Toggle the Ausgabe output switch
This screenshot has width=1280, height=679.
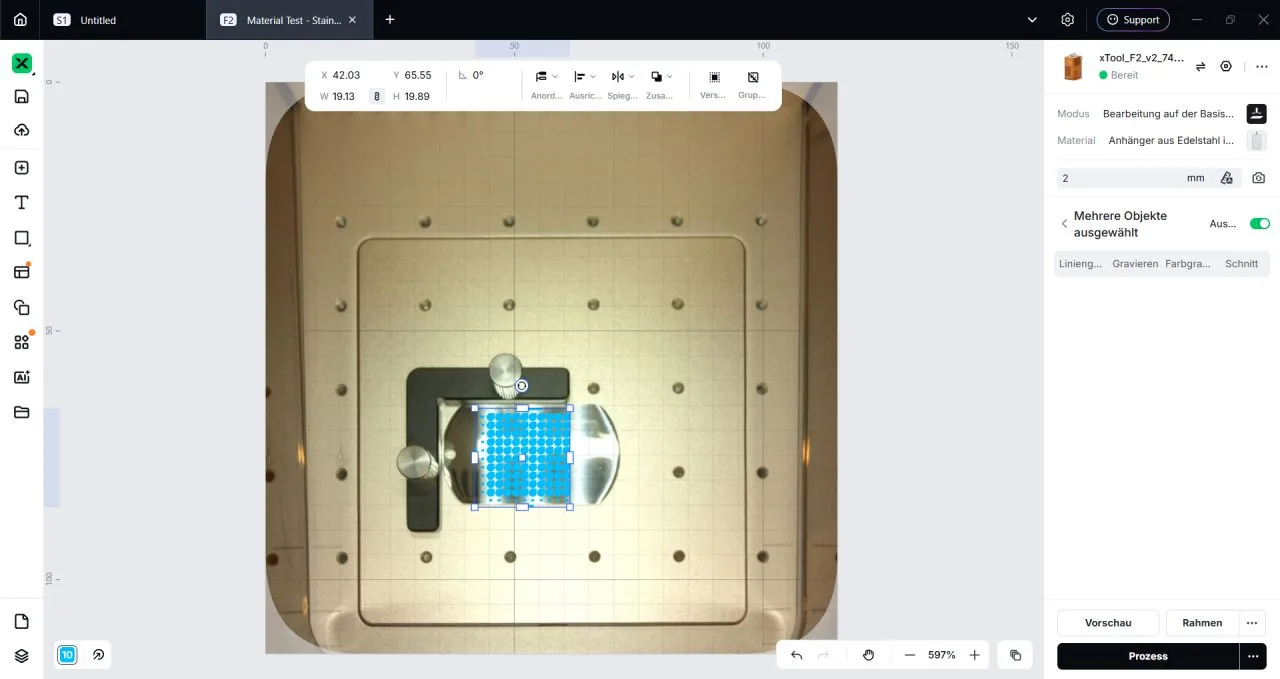(1260, 224)
